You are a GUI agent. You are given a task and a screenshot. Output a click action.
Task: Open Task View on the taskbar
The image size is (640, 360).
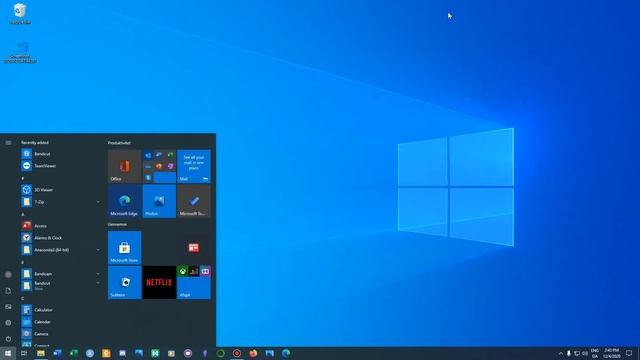[x=24, y=353]
